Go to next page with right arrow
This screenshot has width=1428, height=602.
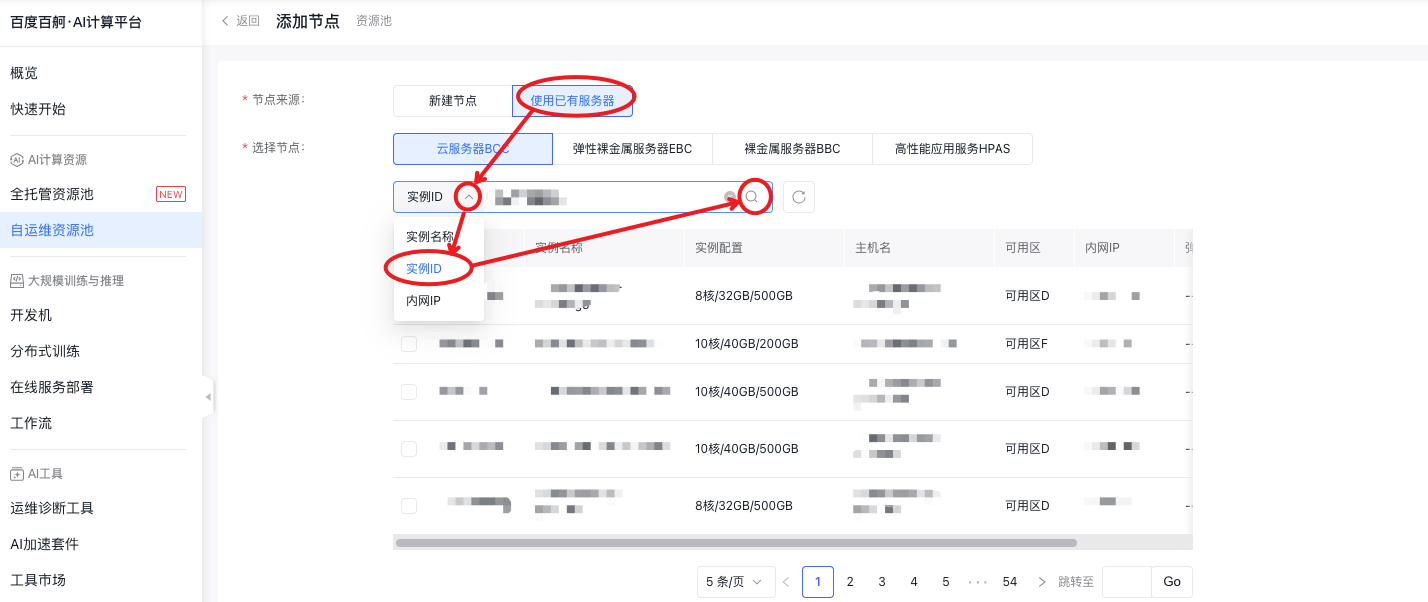[x=1042, y=582]
